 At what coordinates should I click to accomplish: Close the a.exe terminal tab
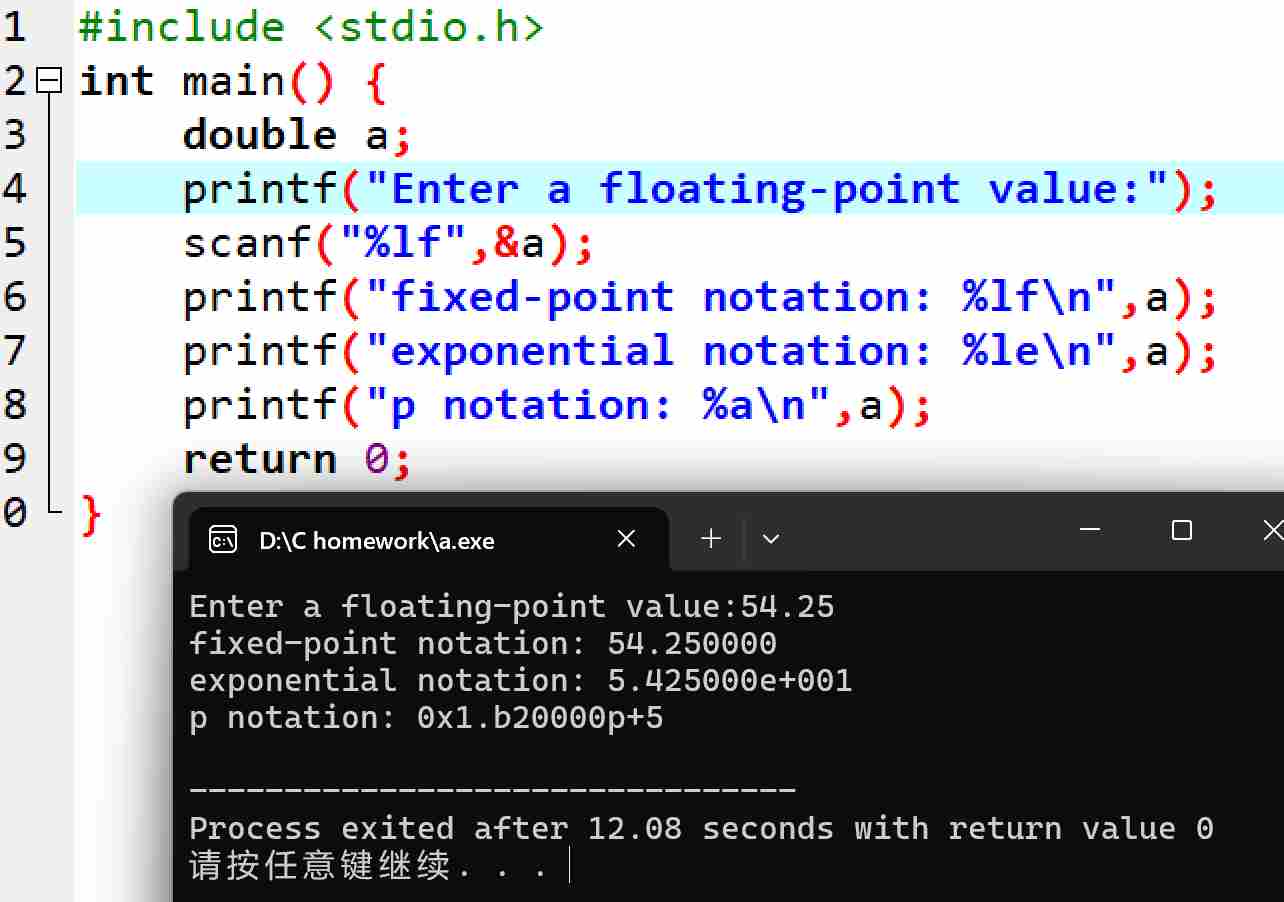626,539
